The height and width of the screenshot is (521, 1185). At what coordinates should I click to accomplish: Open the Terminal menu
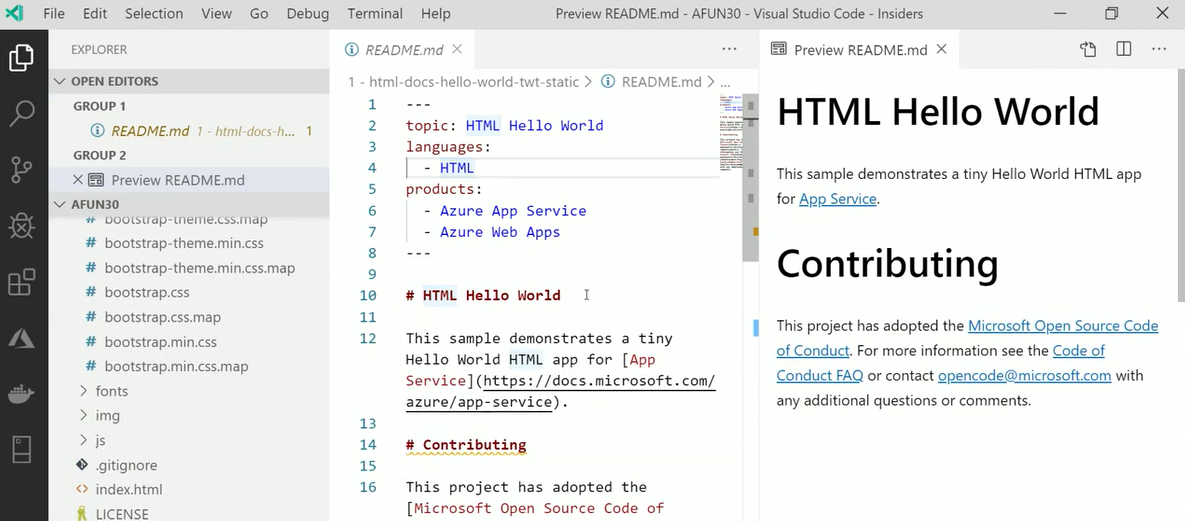coord(374,14)
